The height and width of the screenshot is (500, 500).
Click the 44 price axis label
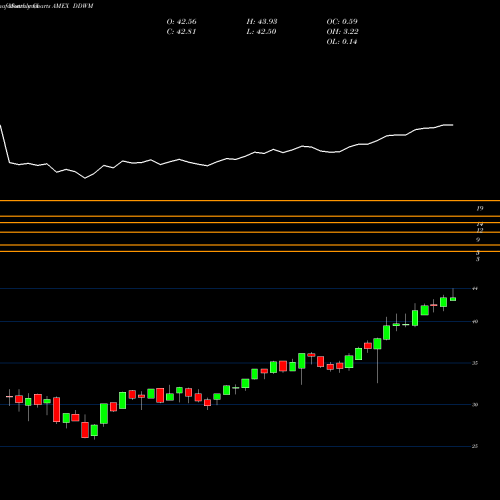pos(475,288)
